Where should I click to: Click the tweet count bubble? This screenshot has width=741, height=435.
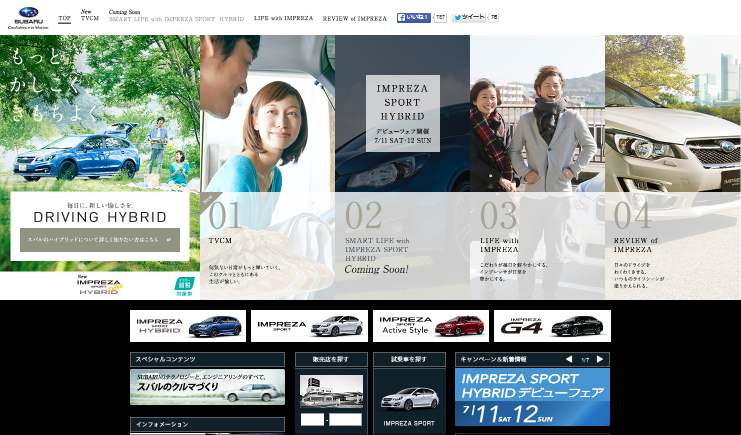point(493,17)
